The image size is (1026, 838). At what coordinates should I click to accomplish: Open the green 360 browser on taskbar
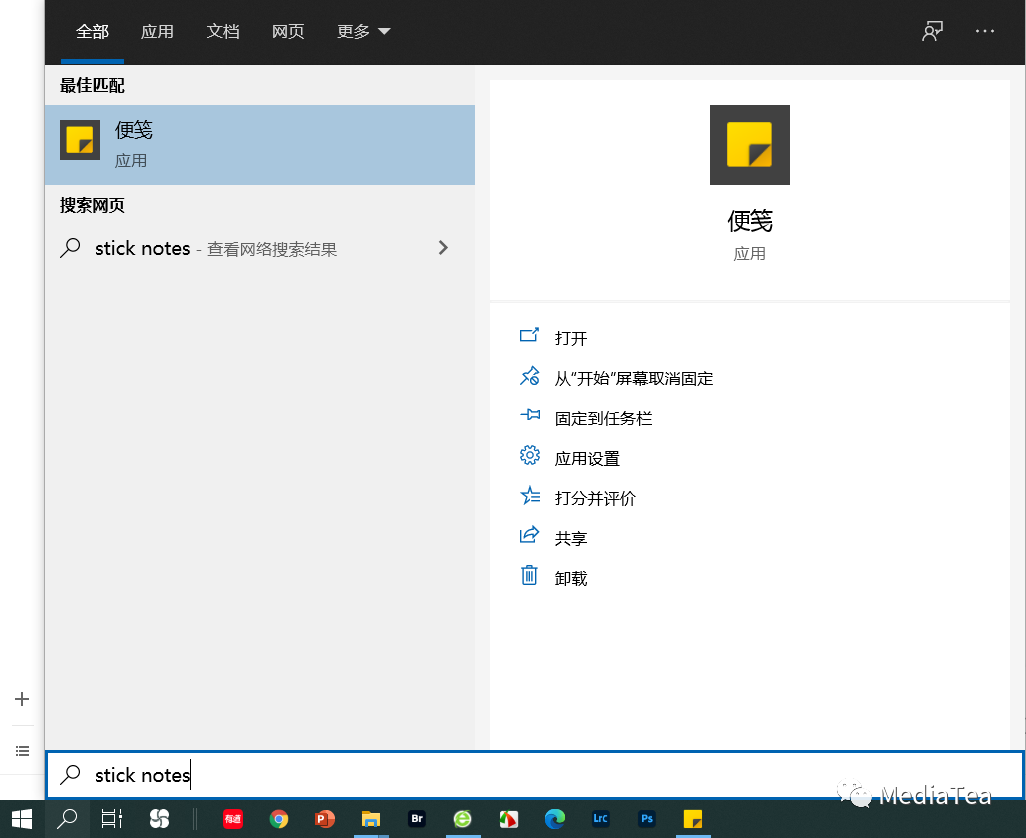point(463,819)
